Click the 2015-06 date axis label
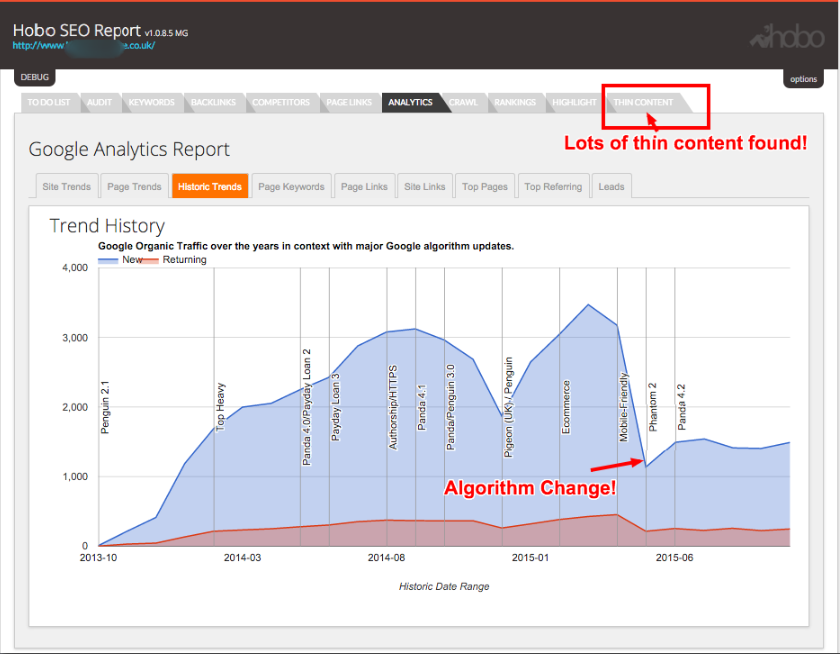This screenshot has width=840, height=654. pos(674,558)
